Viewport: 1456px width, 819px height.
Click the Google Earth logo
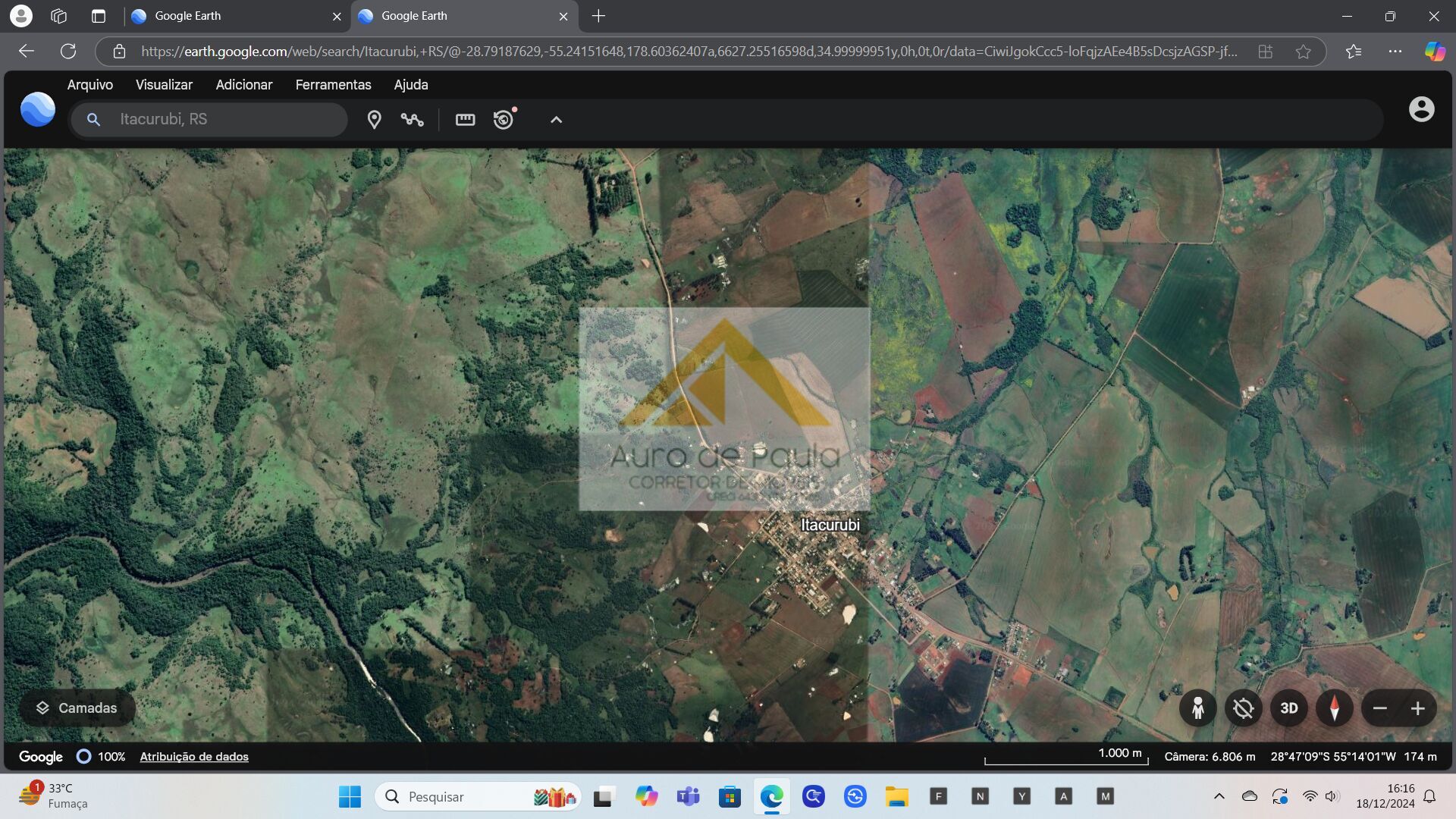coord(37,110)
